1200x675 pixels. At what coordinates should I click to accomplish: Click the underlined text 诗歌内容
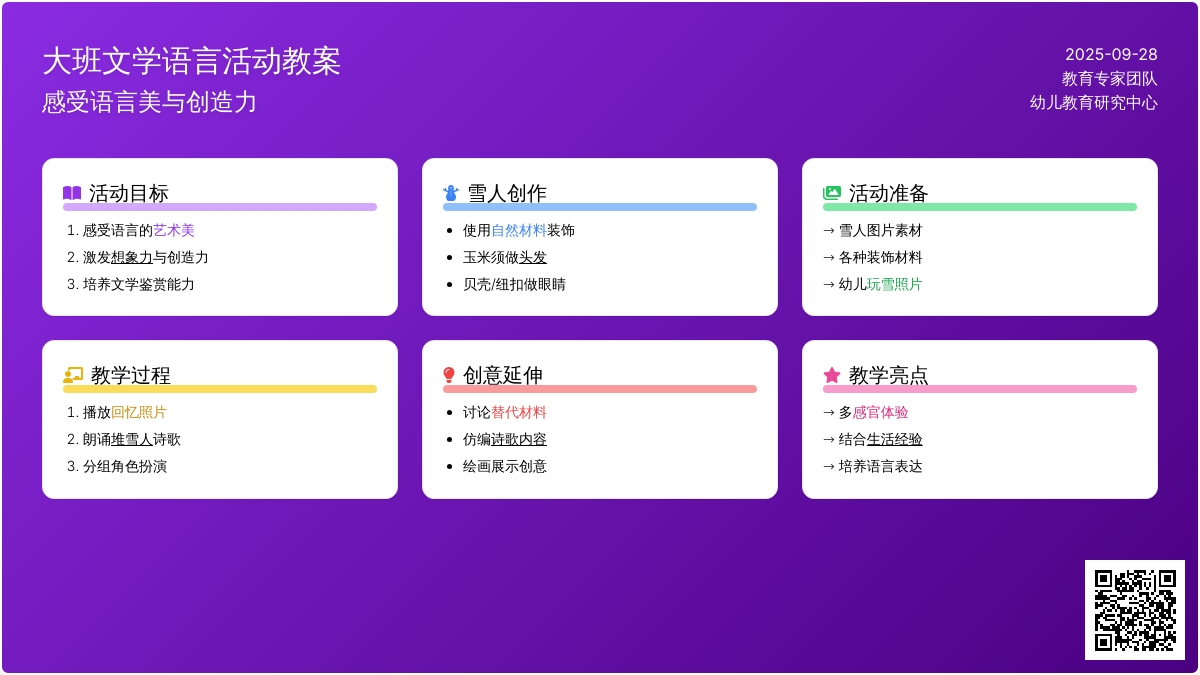click(519, 439)
